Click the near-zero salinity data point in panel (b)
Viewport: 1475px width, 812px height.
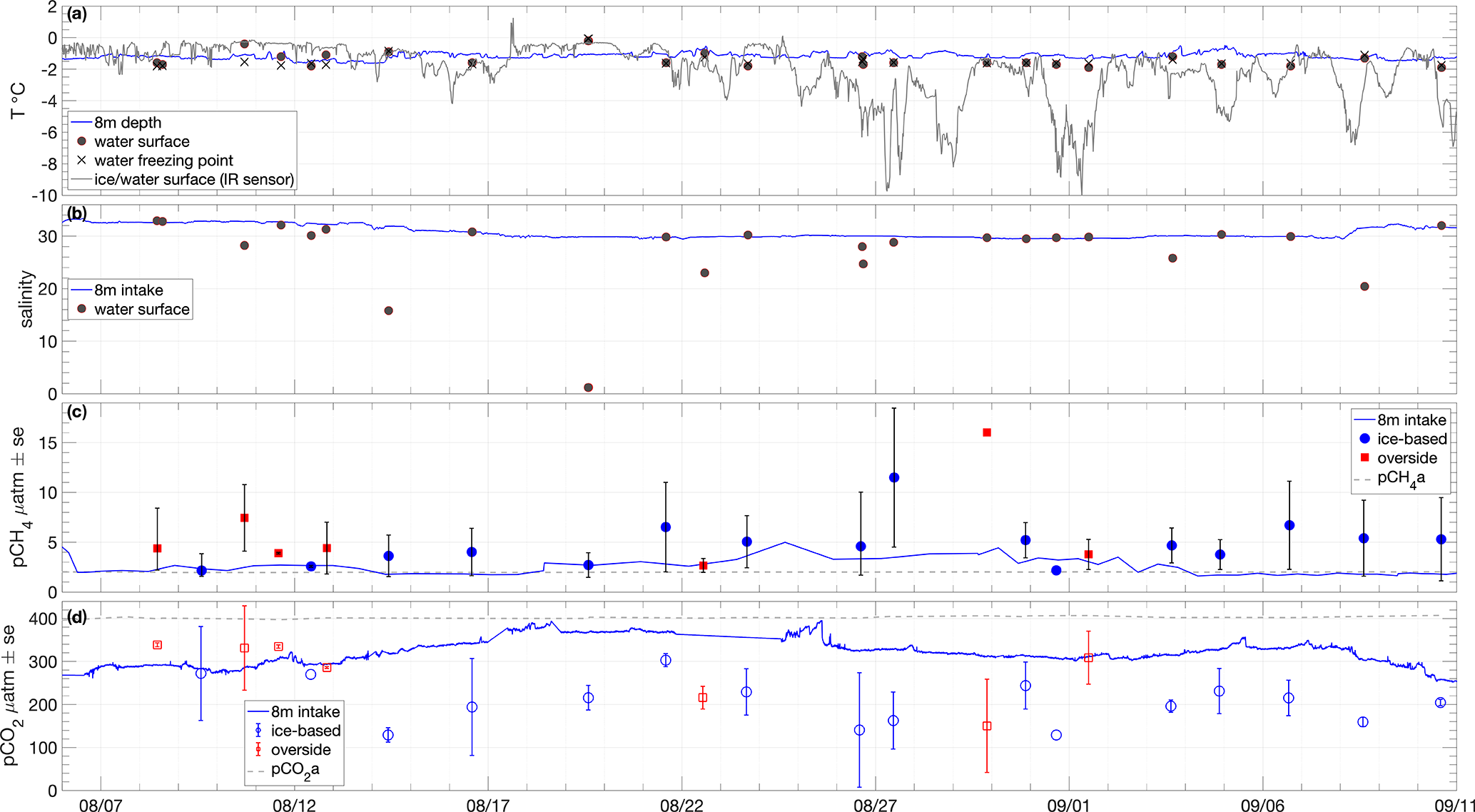point(588,387)
